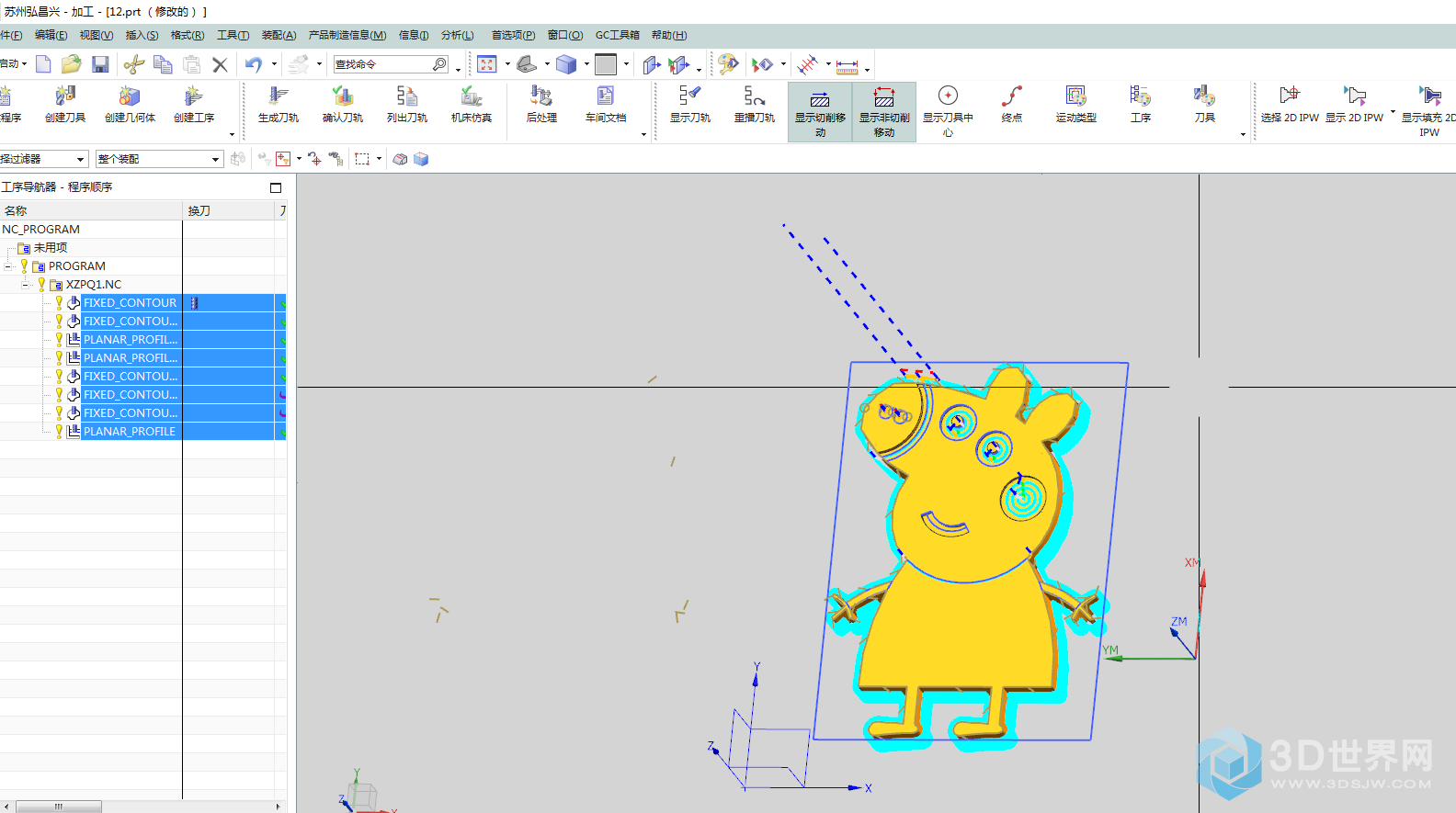
Task: Toggle 显示切削移动 show cutting moves
Action: 820,111
